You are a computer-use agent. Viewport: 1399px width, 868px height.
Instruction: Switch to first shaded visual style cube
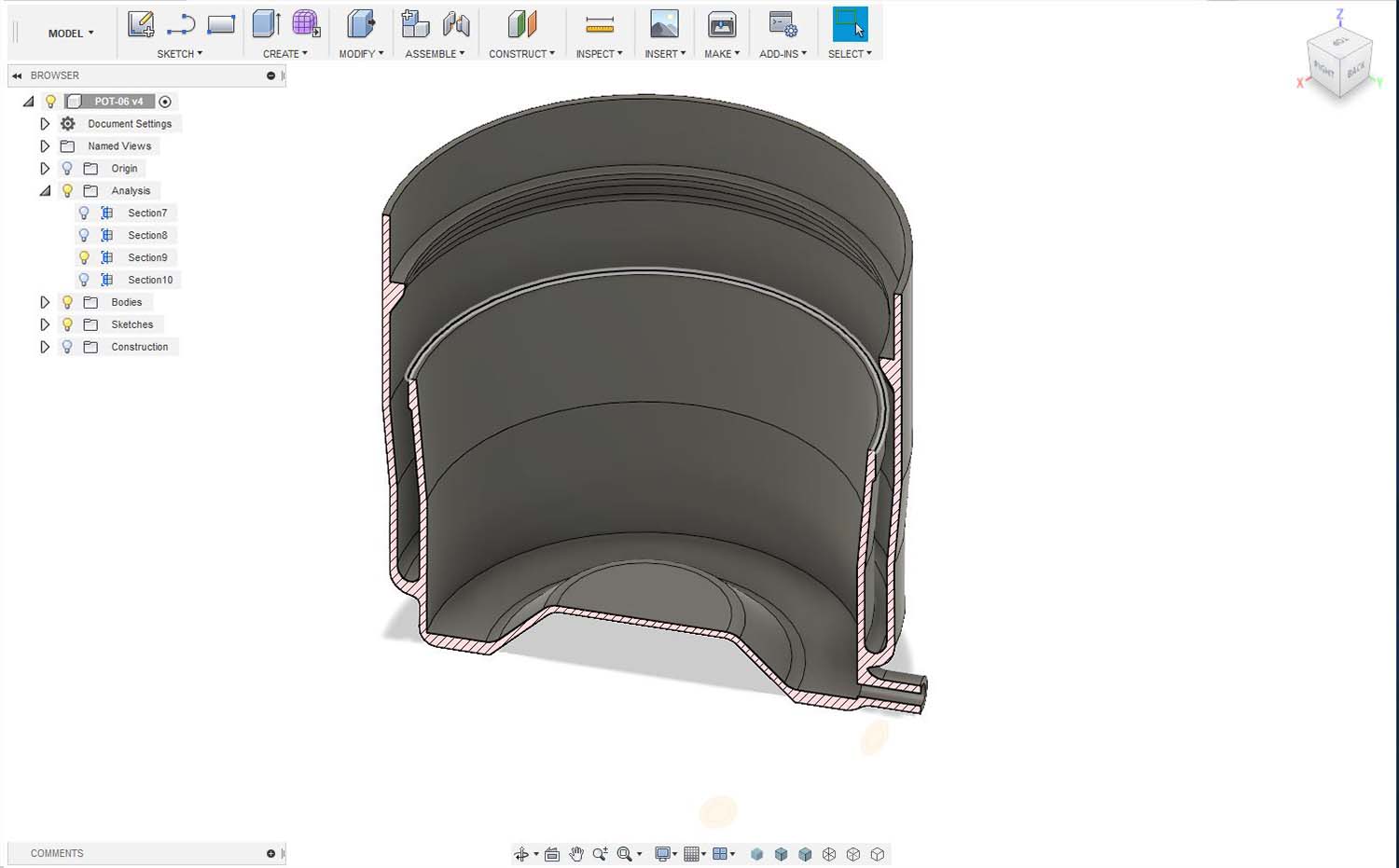pos(757,854)
